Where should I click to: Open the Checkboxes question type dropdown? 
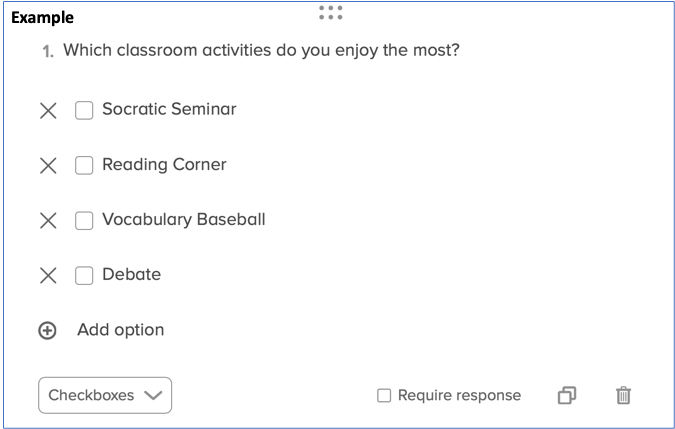[105, 395]
